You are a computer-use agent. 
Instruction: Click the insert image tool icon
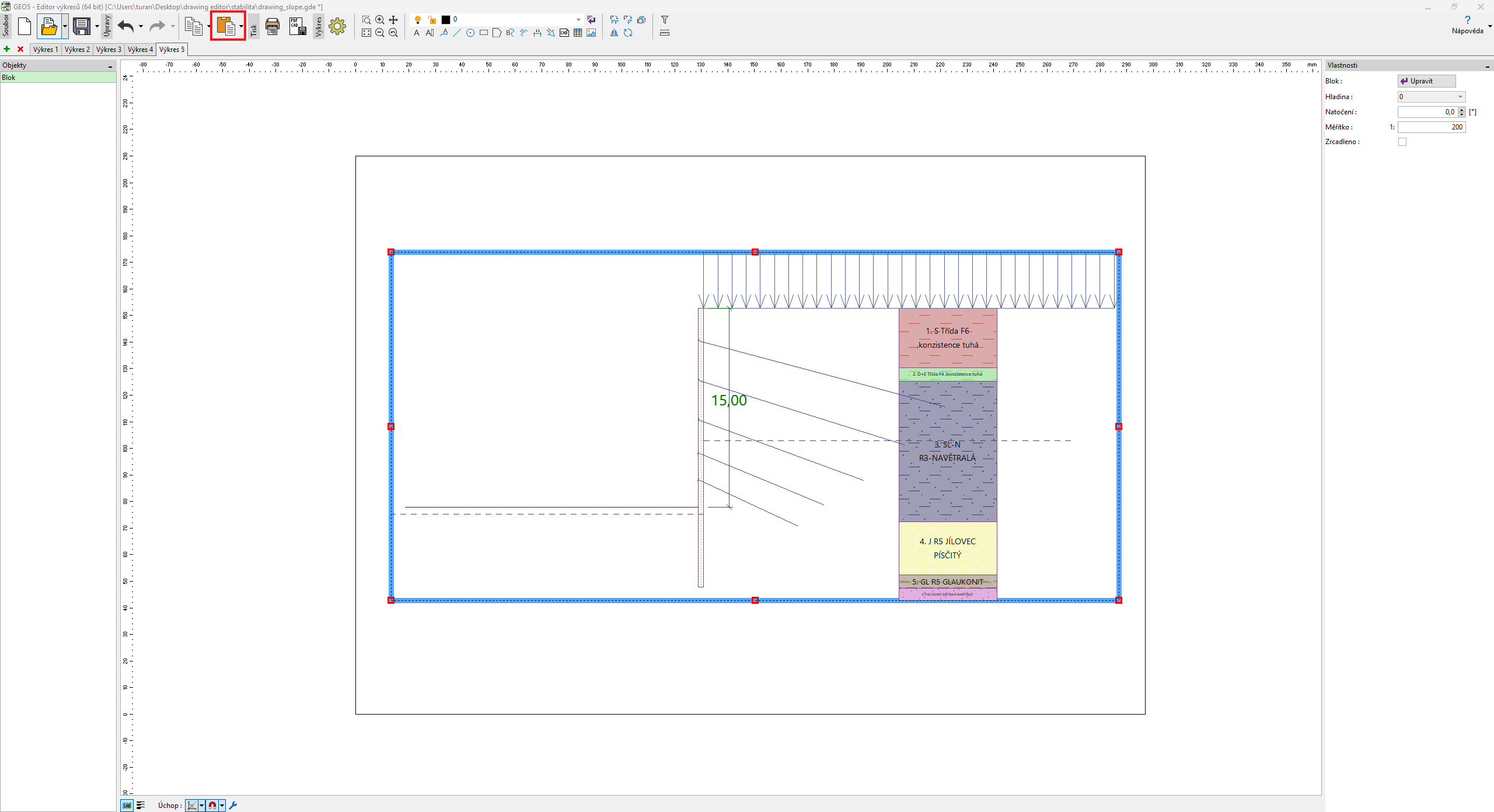tap(591, 33)
